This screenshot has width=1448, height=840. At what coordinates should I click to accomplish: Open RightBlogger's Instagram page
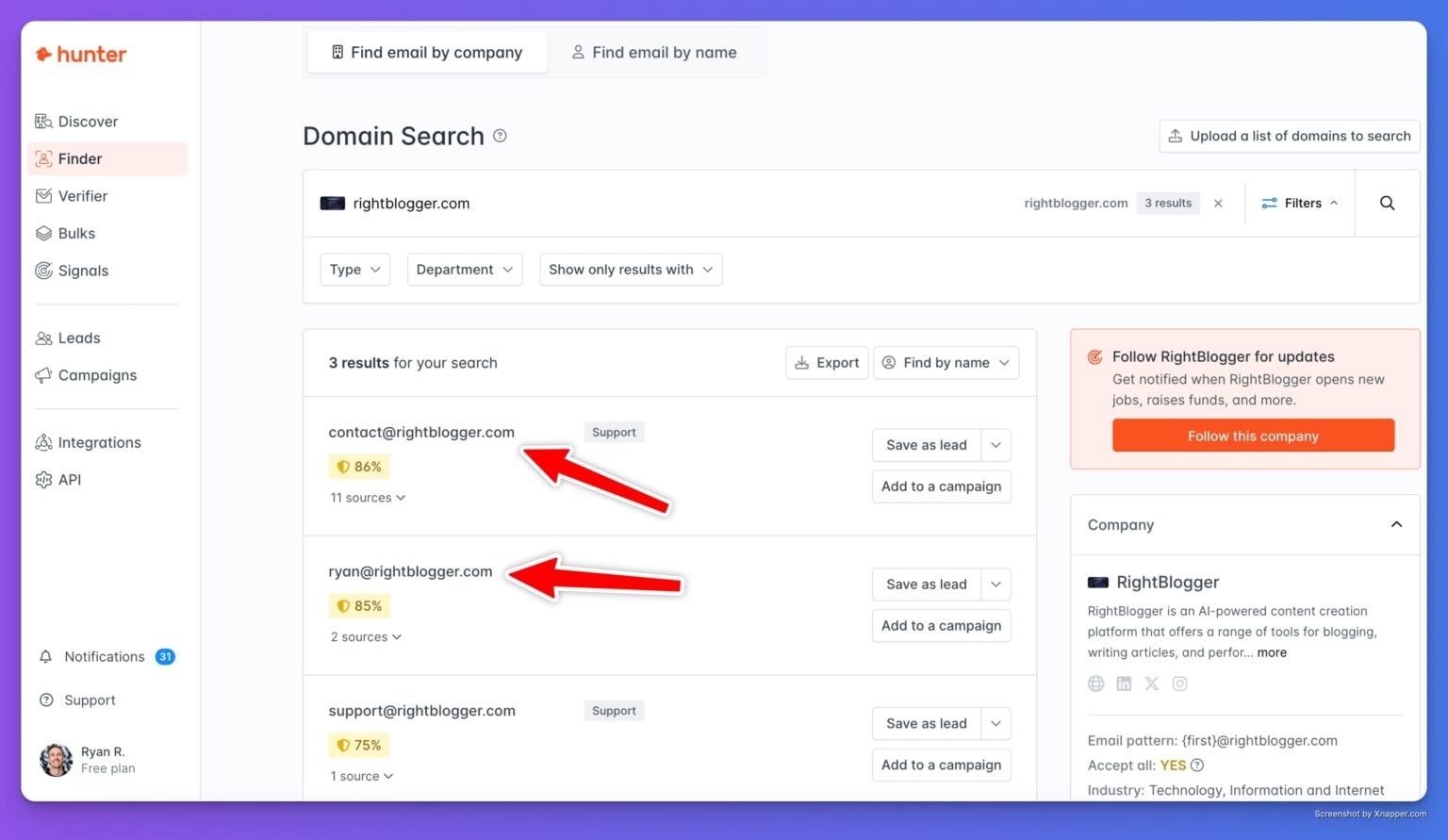pyautogui.click(x=1179, y=684)
